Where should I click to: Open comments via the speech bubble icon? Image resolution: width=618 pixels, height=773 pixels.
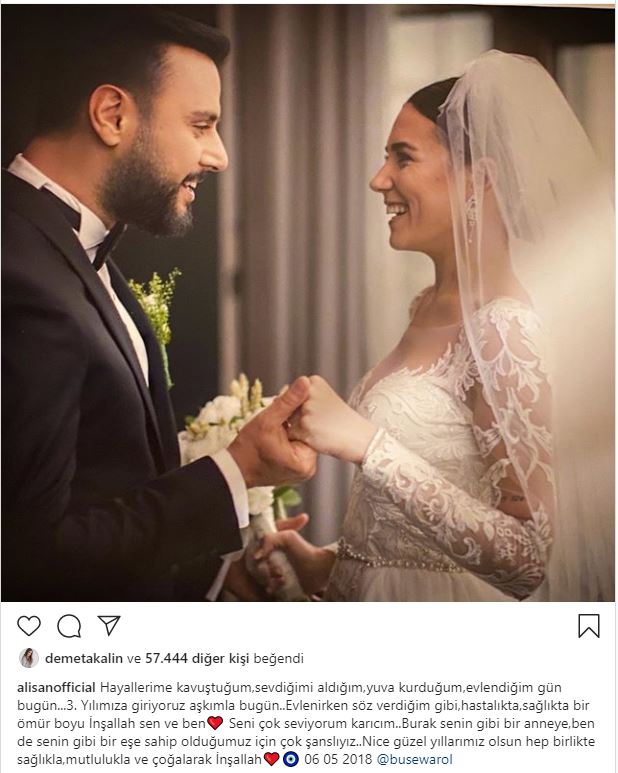coord(69,627)
